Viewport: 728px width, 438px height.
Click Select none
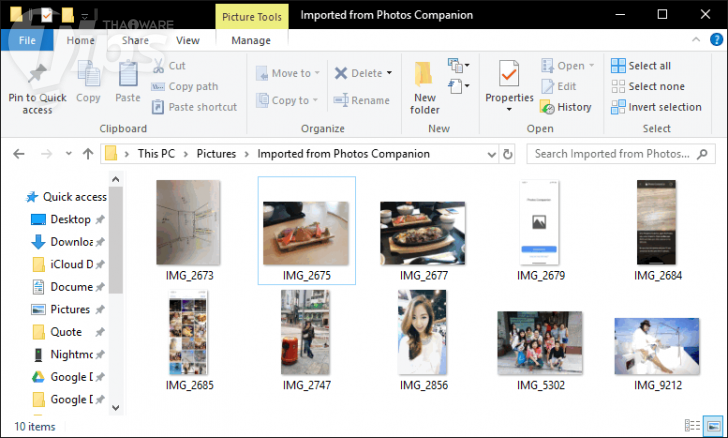pyautogui.click(x=648, y=86)
